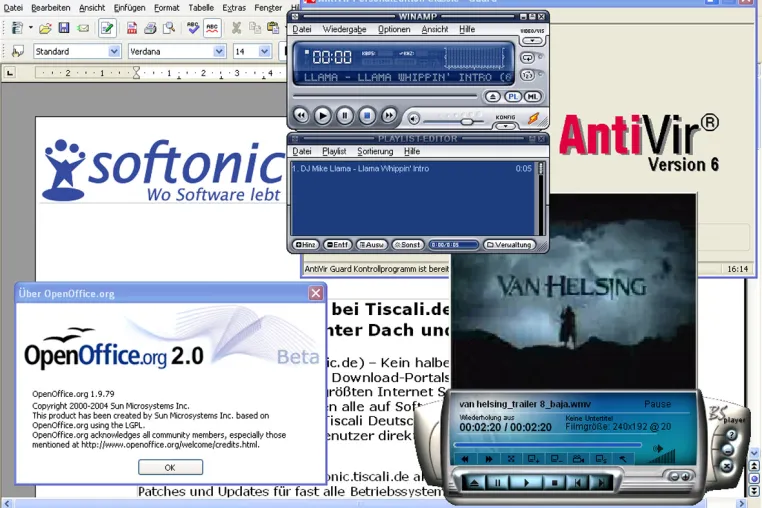Screen dimensions: 762x508
Task: Open page preview with magnifier icon
Action: (169, 28)
